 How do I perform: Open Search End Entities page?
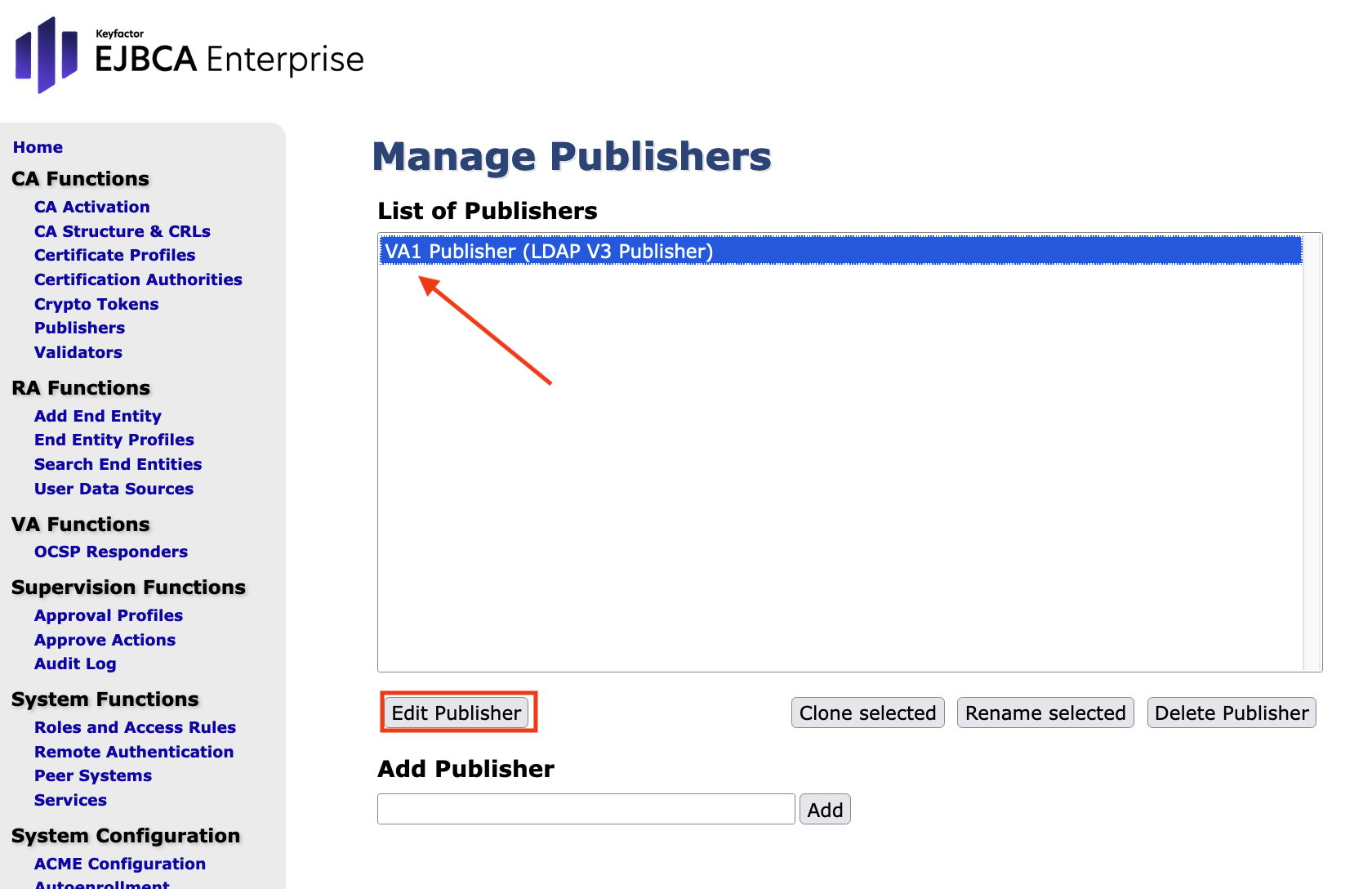point(118,464)
